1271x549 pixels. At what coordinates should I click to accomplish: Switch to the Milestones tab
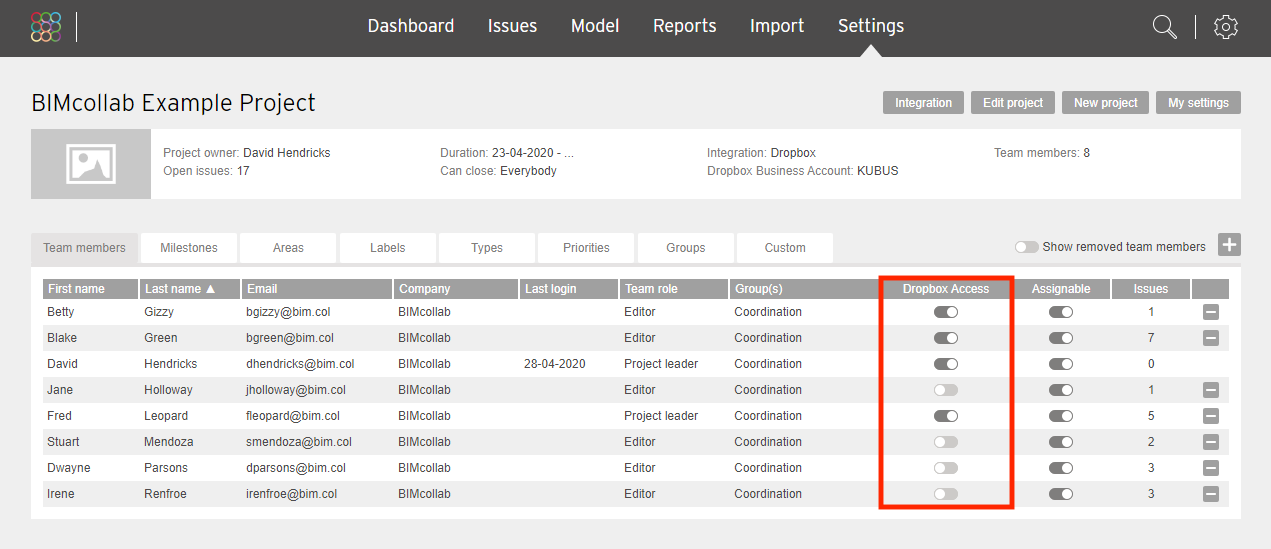coord(189,248)
